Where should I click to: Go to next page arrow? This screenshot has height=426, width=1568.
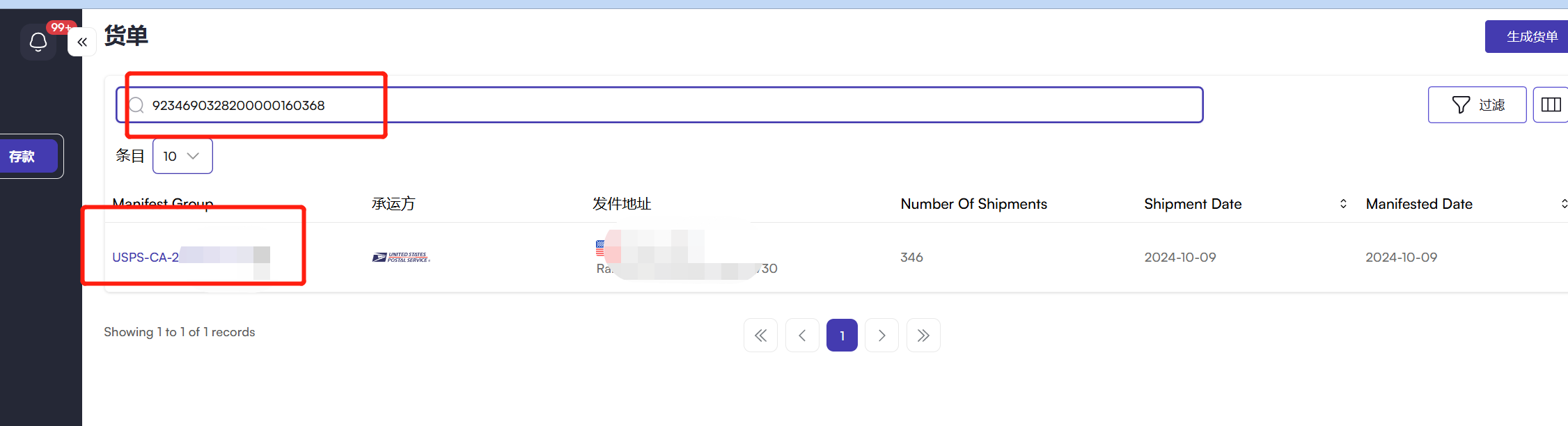[881, 336]
